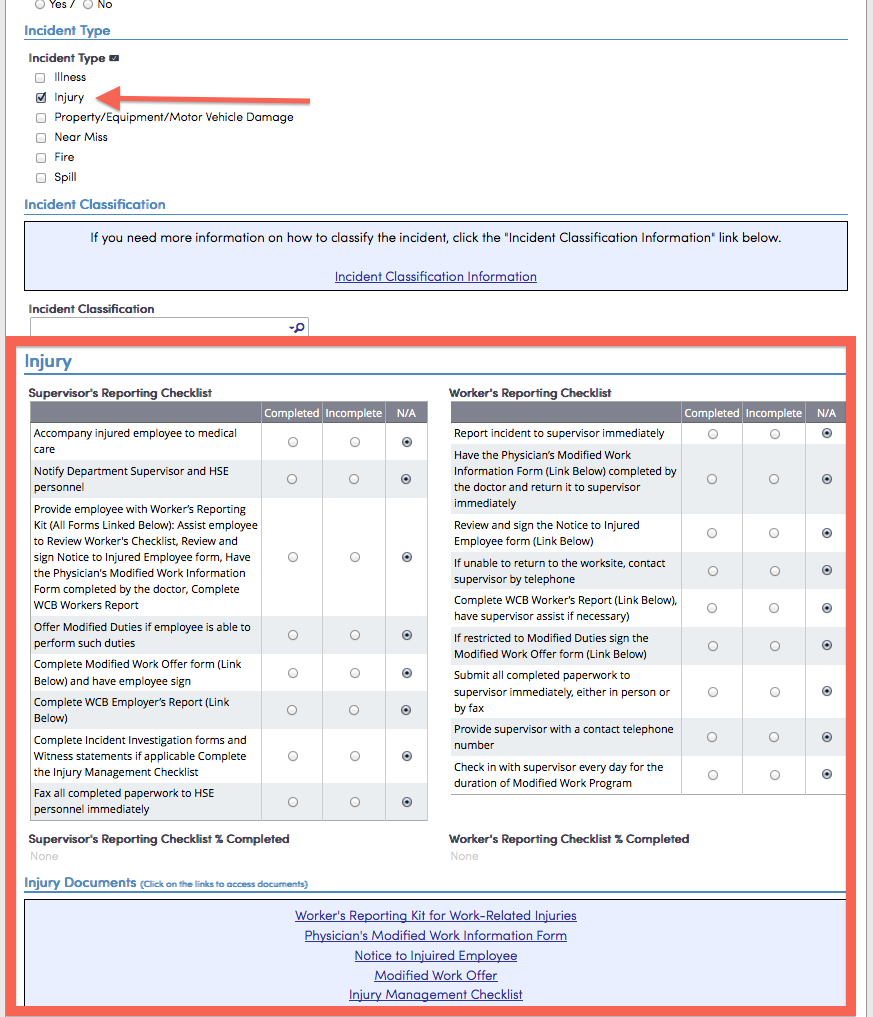Open Worker's Reporting Kit for Work-Related Injuries
The width and height of the screenshot is (873, 1017).
(x=436, y=915)
